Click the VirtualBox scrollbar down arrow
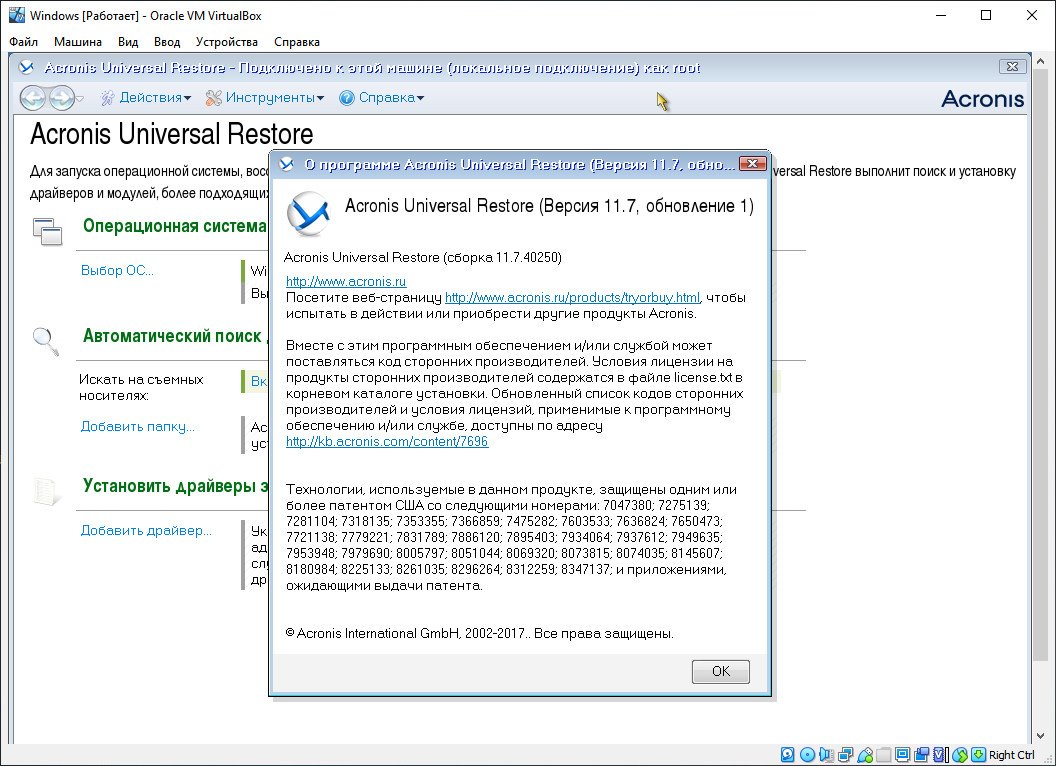The image size is (1056, 766). (x=1041, y=736)
